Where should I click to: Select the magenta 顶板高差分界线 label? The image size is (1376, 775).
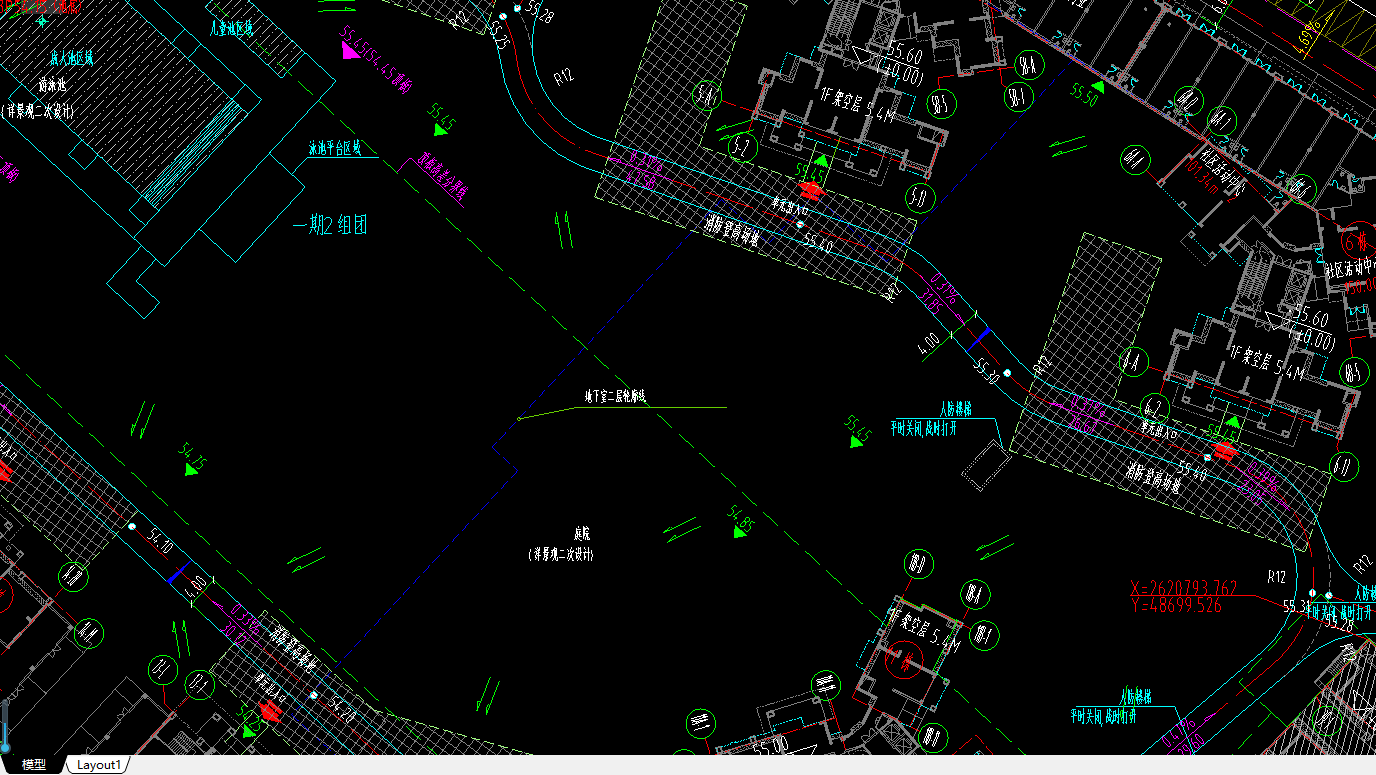444,174
